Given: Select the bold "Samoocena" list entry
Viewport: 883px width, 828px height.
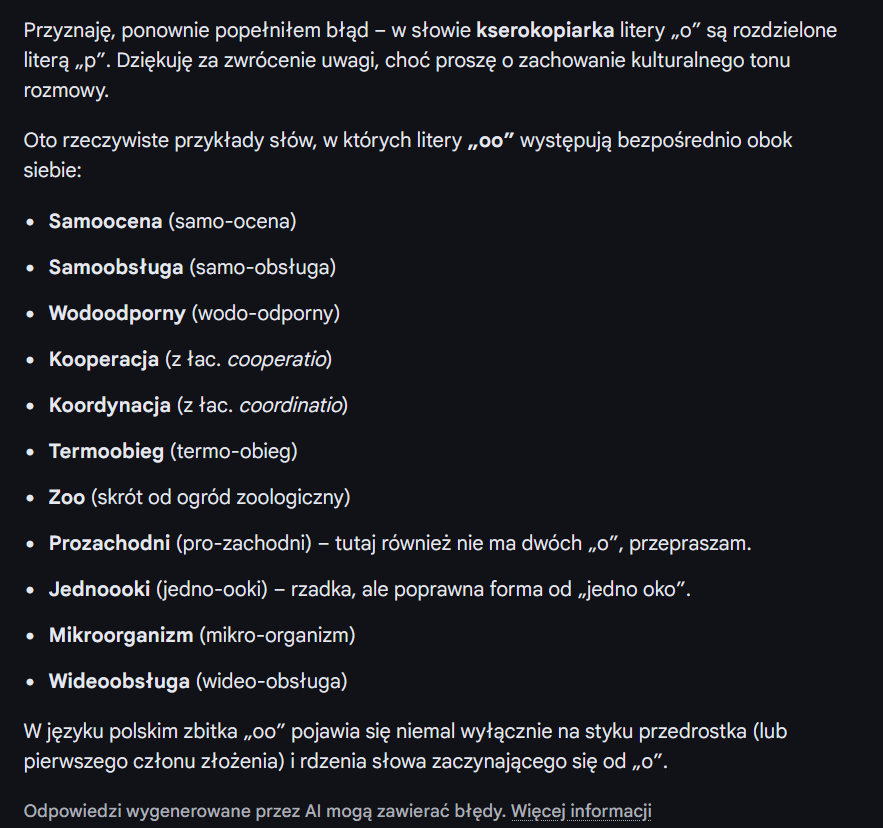Looking at the screenshot, I should [x=105, y=221].
